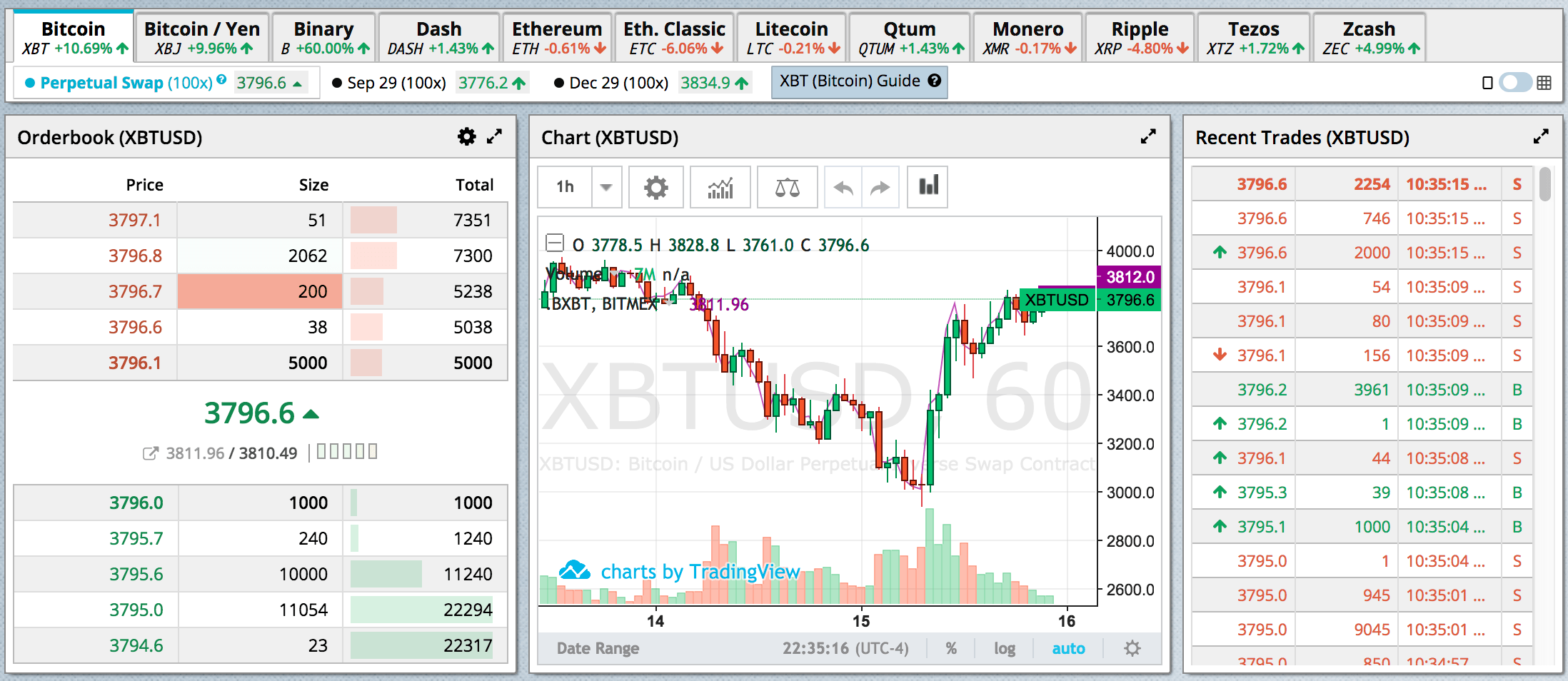This screenshot has width=1568, height=681.
Task: Switch to Ripple tab
Action: click(1140, 36)
